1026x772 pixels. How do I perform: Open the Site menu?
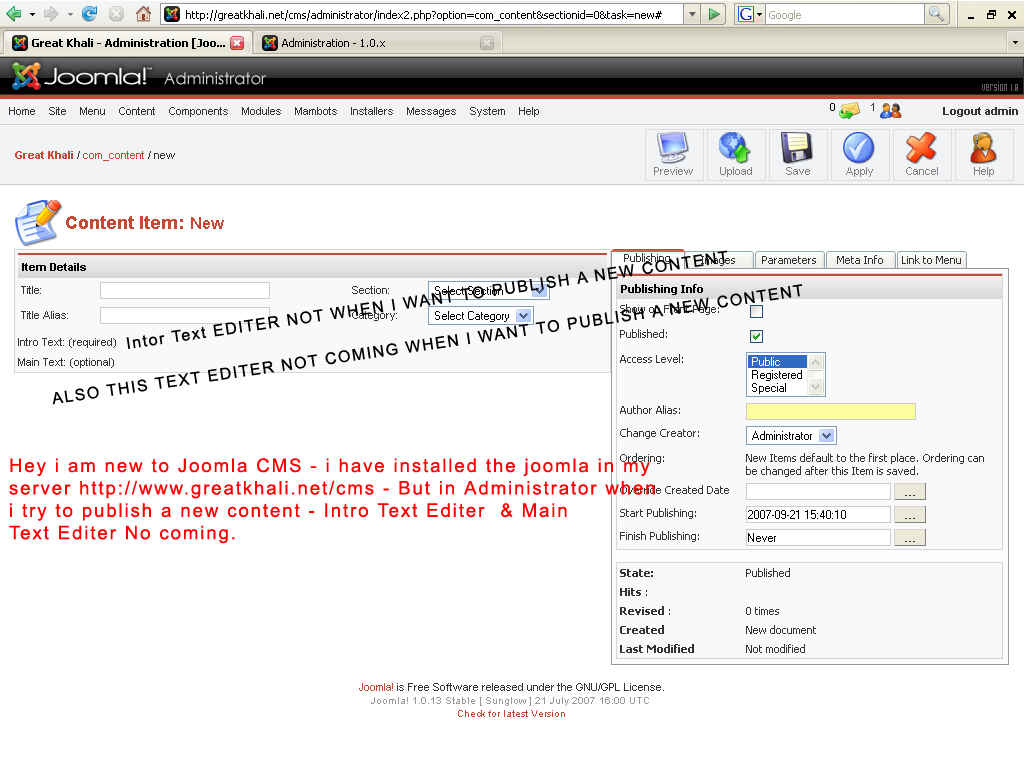[x=57, y=111]
